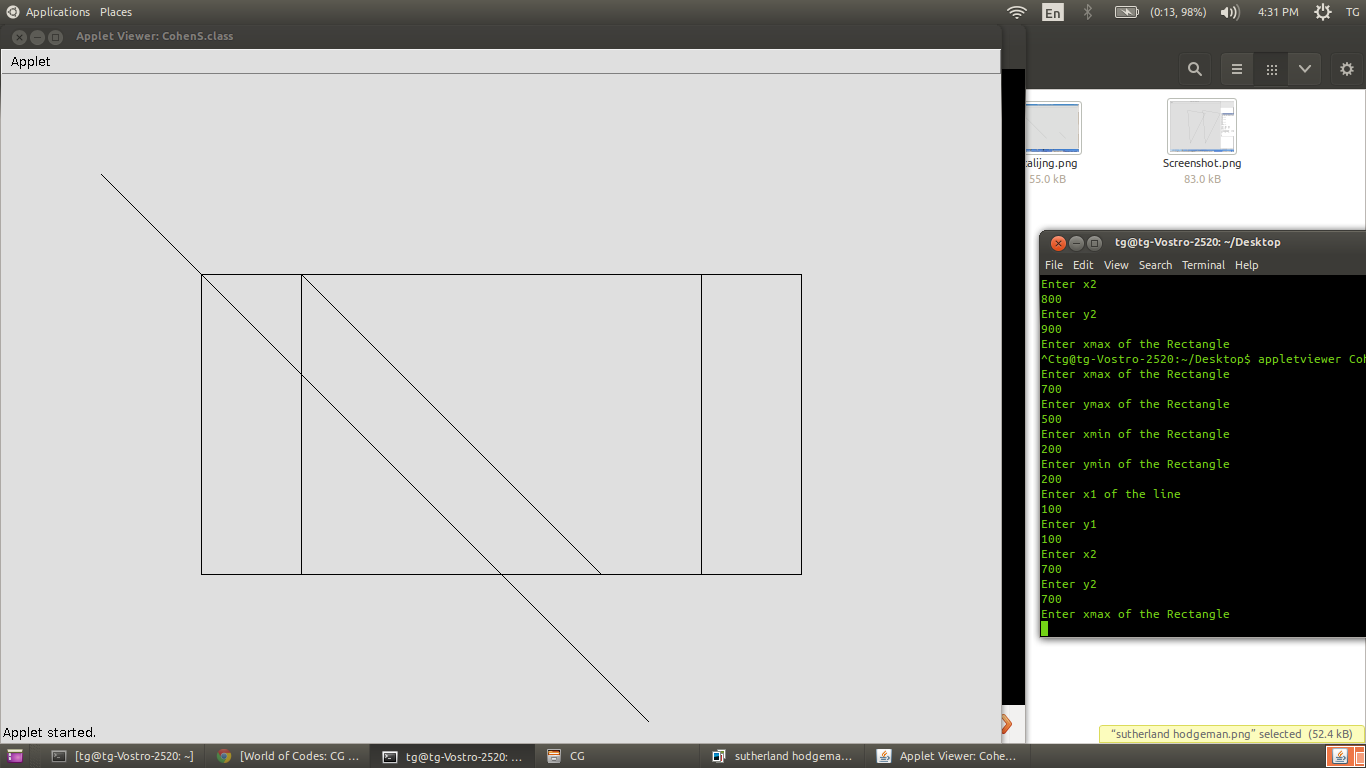Open the battery status indicator

tap(1160, 12)
